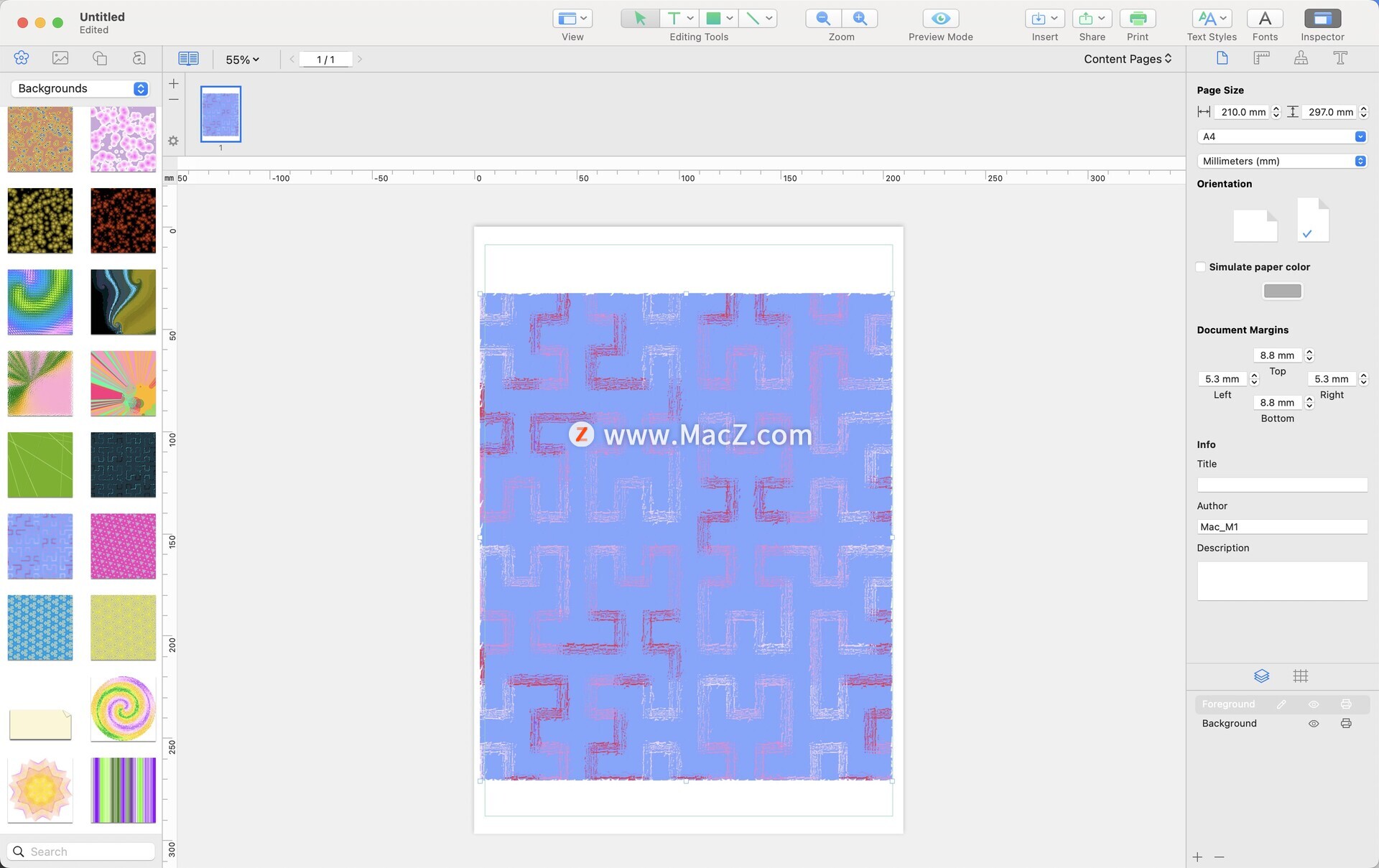Open the Millimeters units dropdown

click(x=1281, y=161)
